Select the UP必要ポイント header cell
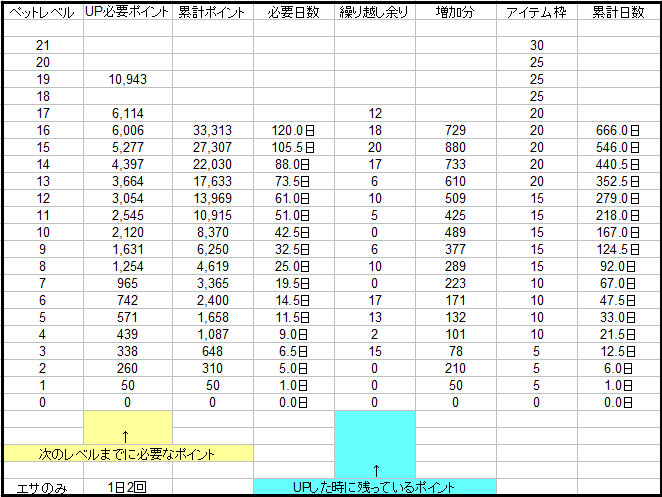The image size is (662, 497). [x=128, y=12]
